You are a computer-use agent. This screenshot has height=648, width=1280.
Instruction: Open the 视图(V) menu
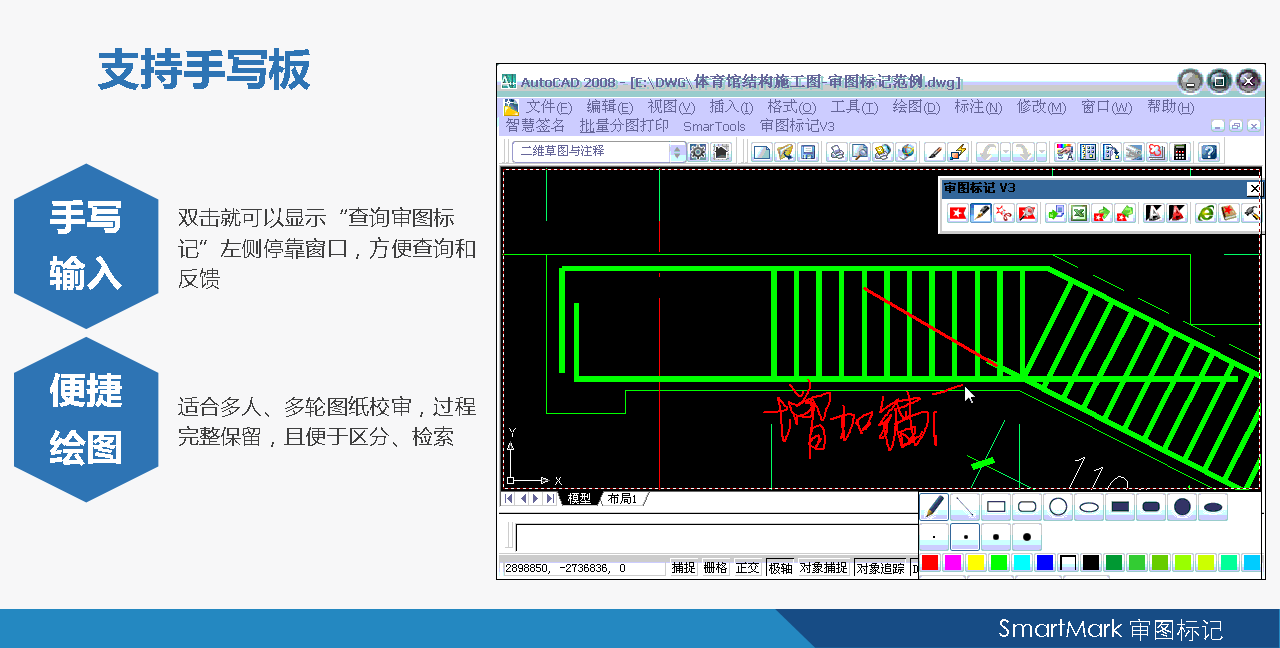(x=670, y=107)
